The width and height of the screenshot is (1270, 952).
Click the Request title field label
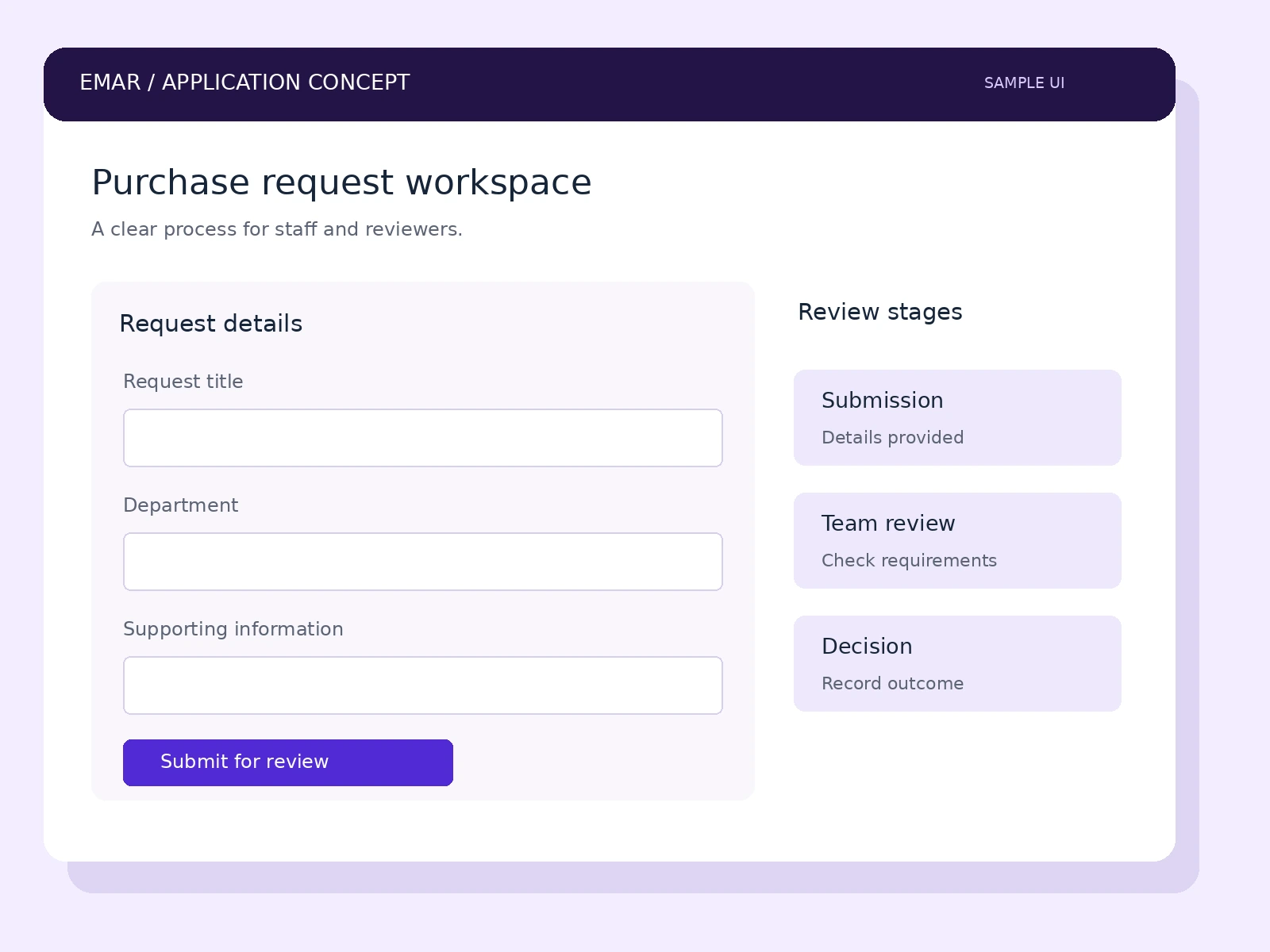point(183,382)
